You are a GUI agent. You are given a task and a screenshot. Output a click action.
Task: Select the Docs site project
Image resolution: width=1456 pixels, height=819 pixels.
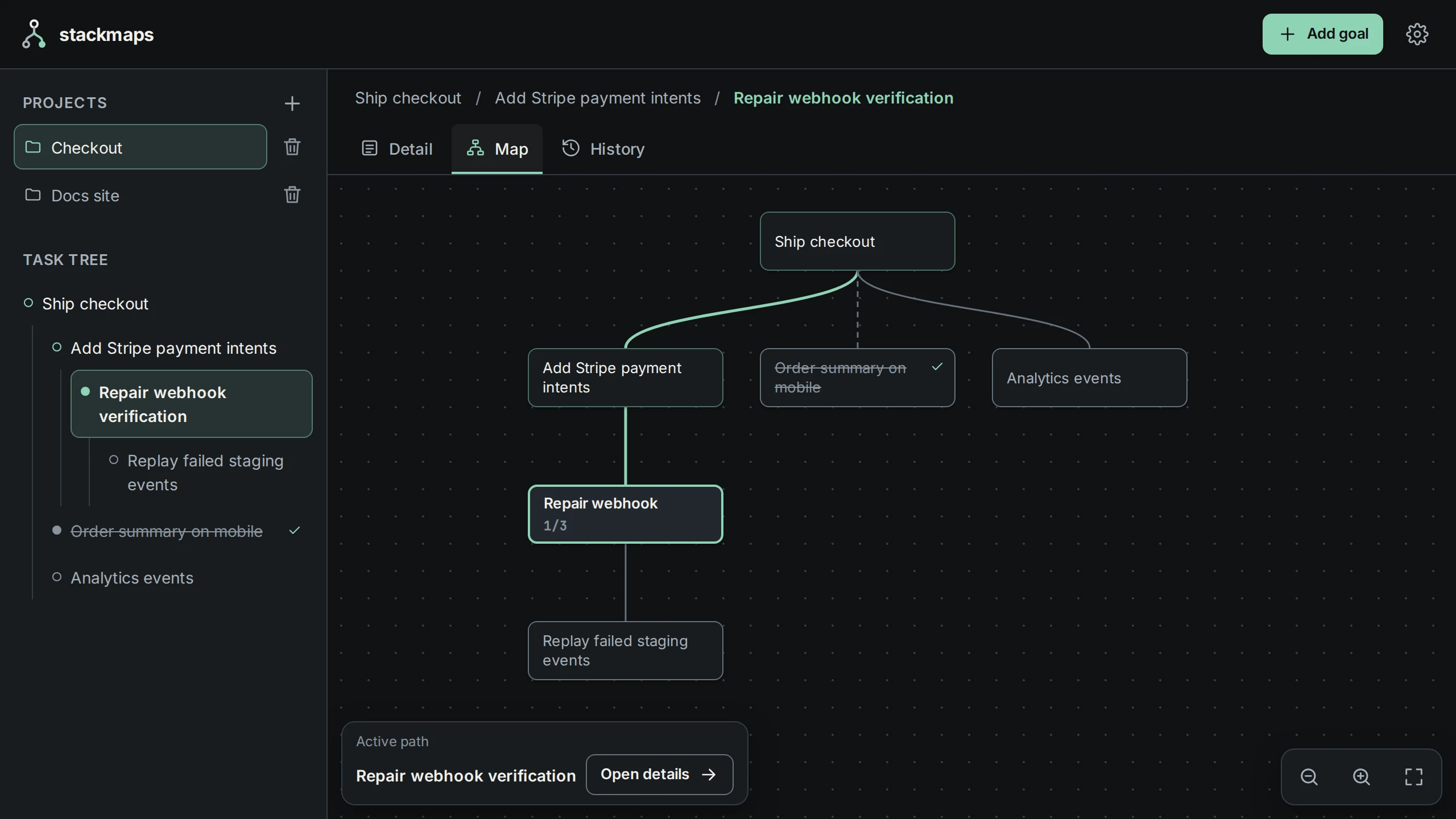[140, 195]
